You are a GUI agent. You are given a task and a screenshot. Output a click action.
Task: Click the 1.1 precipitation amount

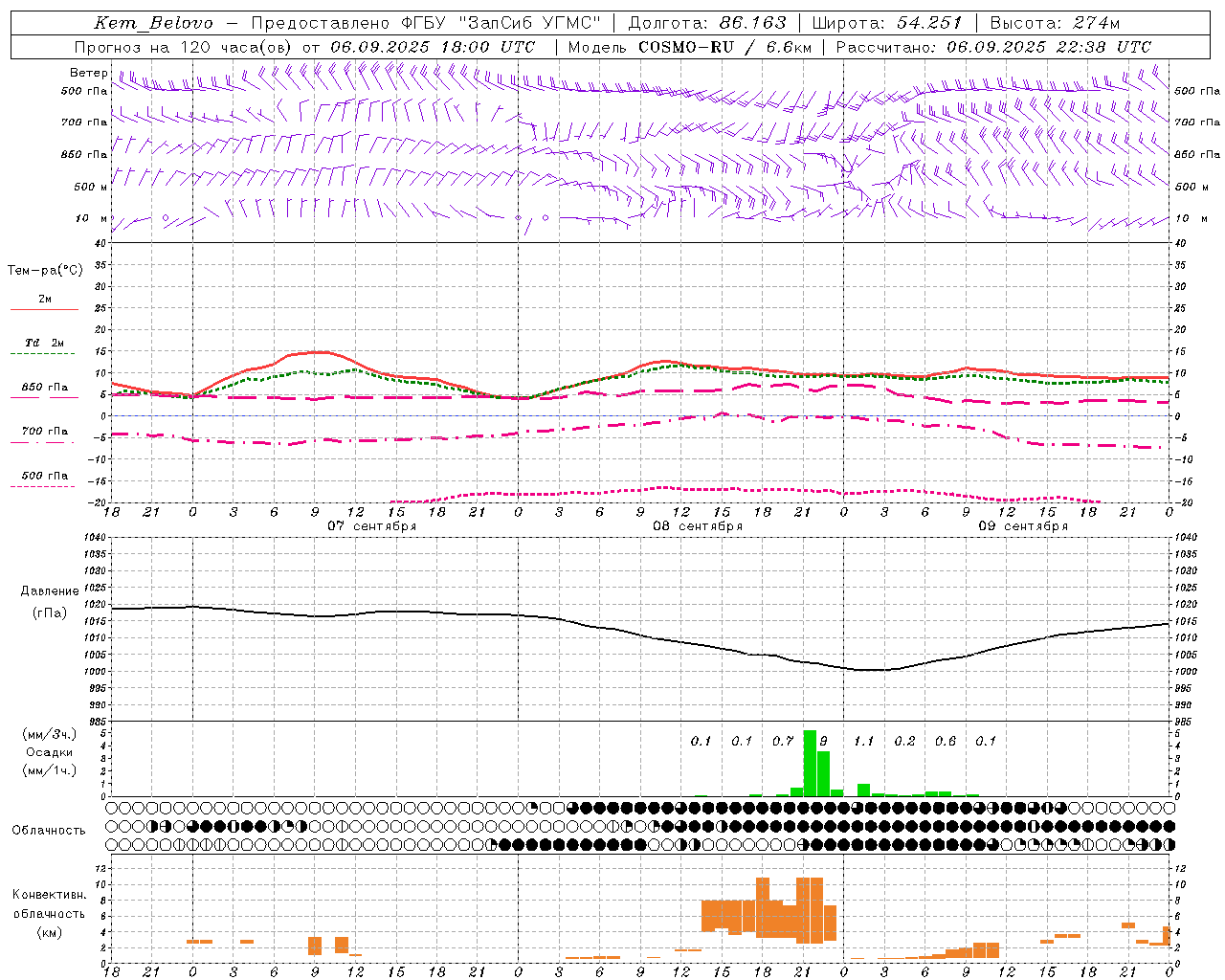coord(863,742)
